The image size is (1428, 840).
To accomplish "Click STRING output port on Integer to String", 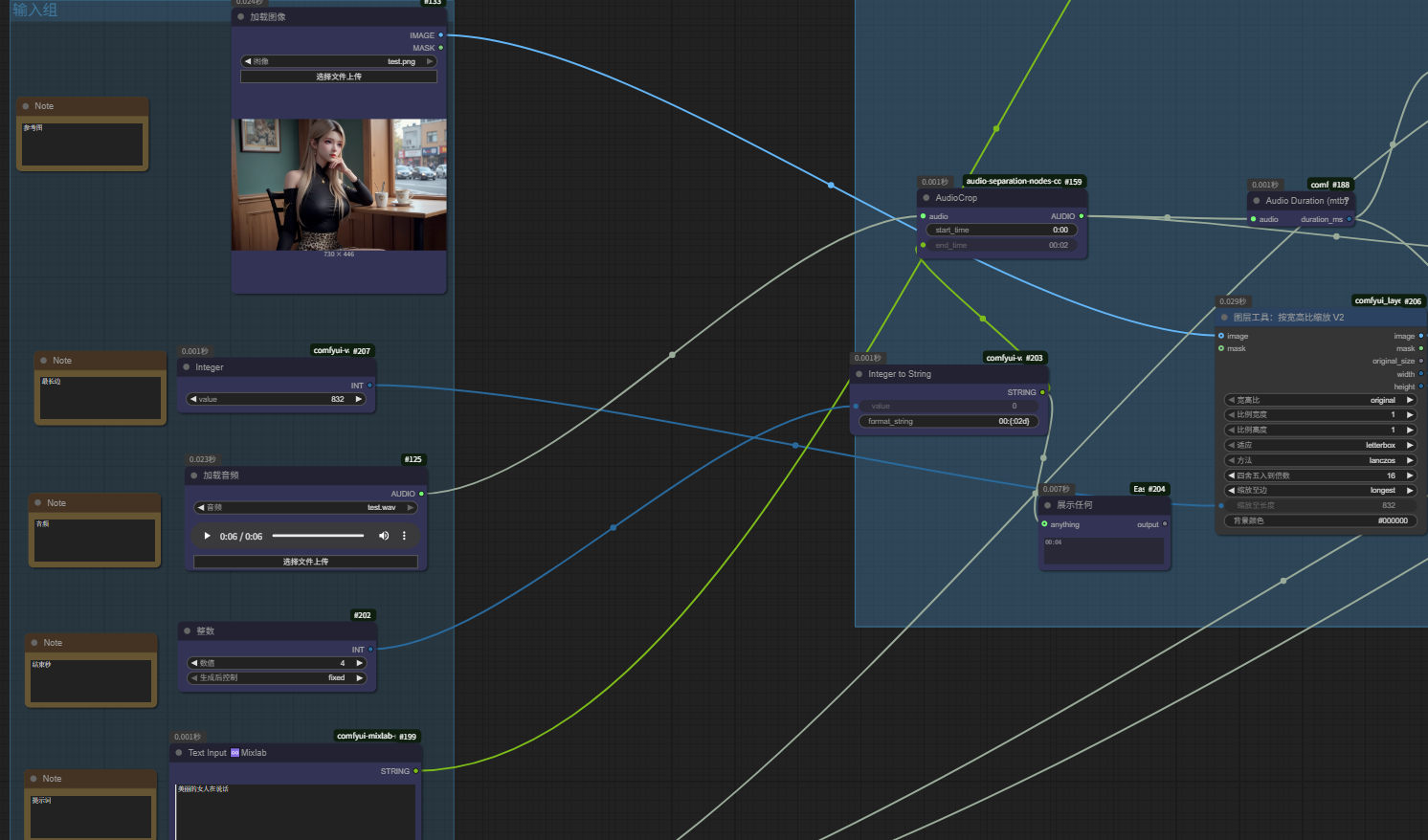I will tap(1042, 392).
